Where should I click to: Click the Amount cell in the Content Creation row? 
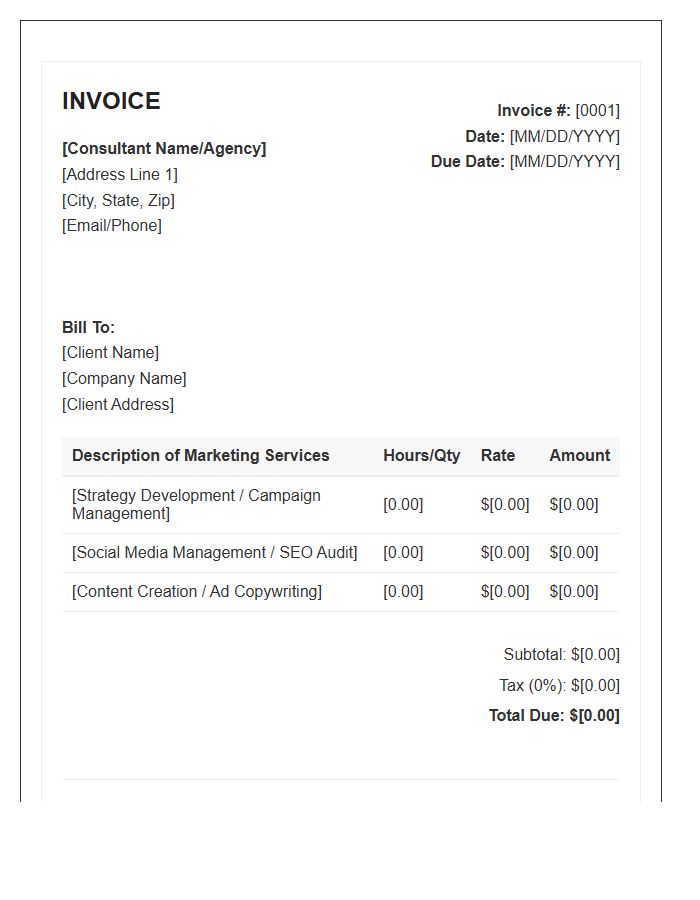574,592
